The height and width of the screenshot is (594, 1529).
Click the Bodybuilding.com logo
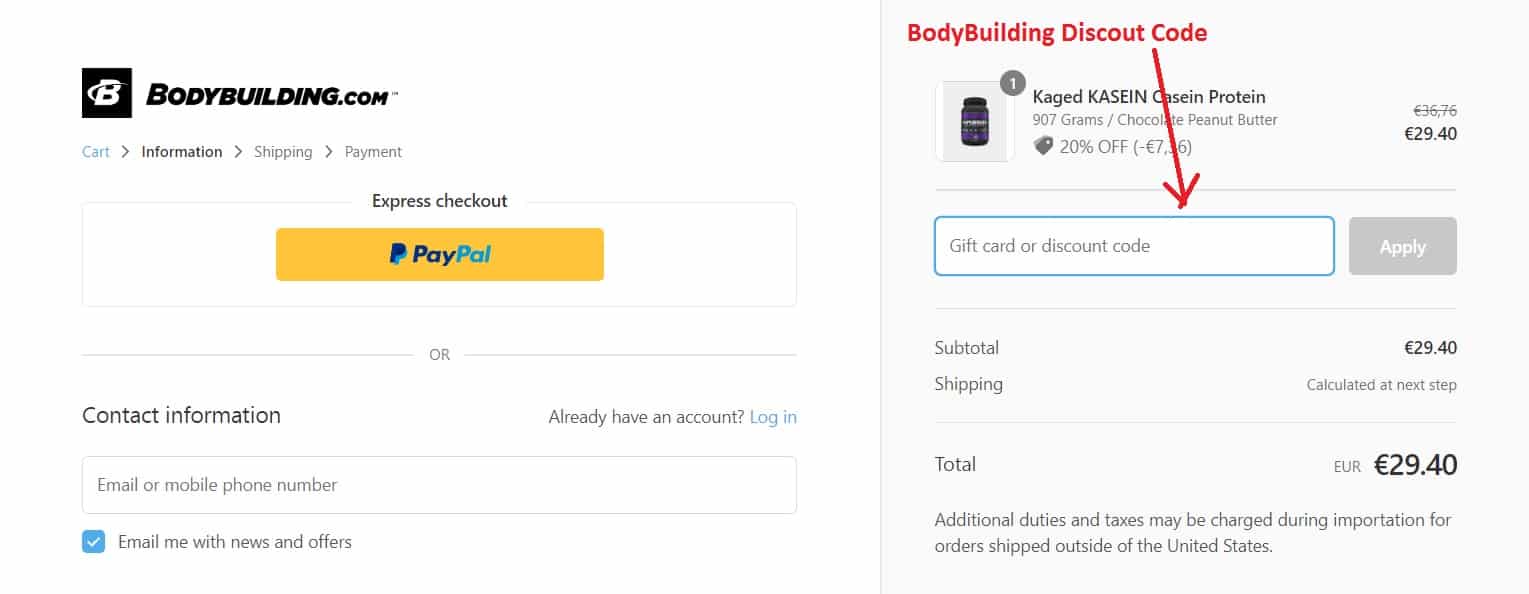tap(240, 92)
